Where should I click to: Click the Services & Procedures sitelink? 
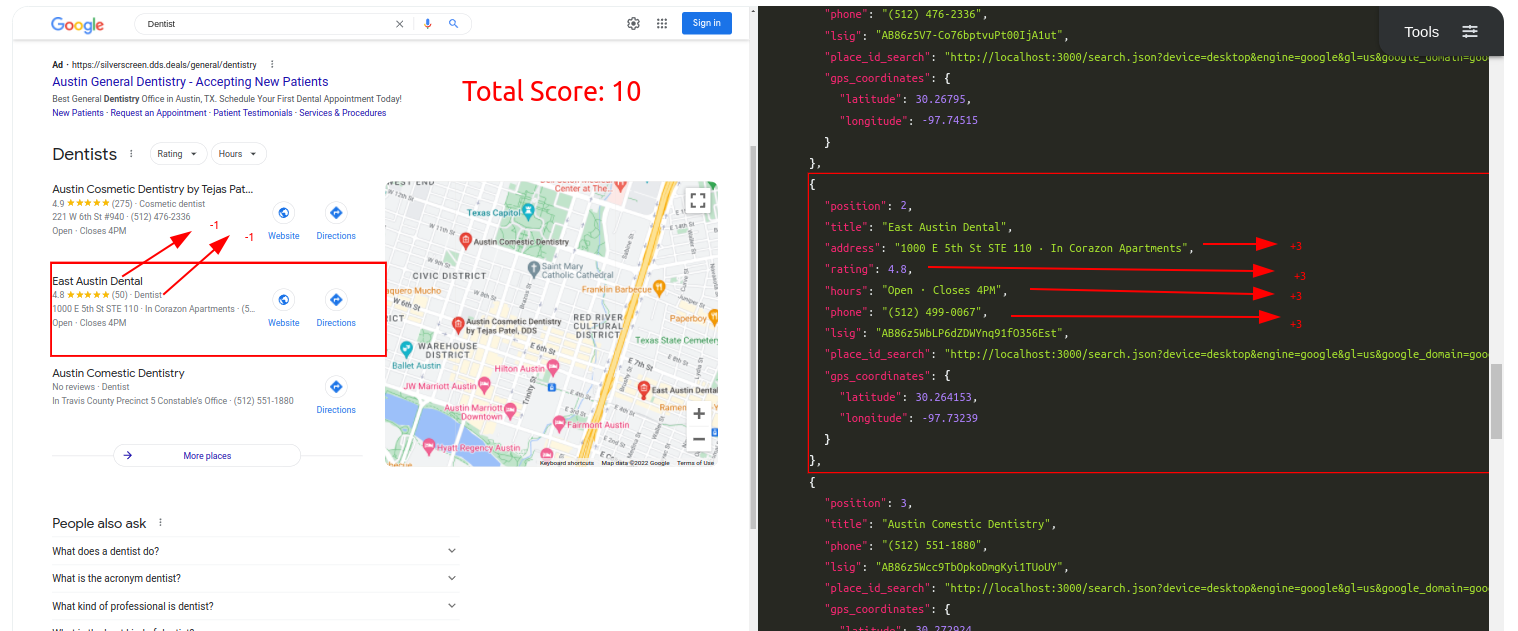click(x=343, y=113)
